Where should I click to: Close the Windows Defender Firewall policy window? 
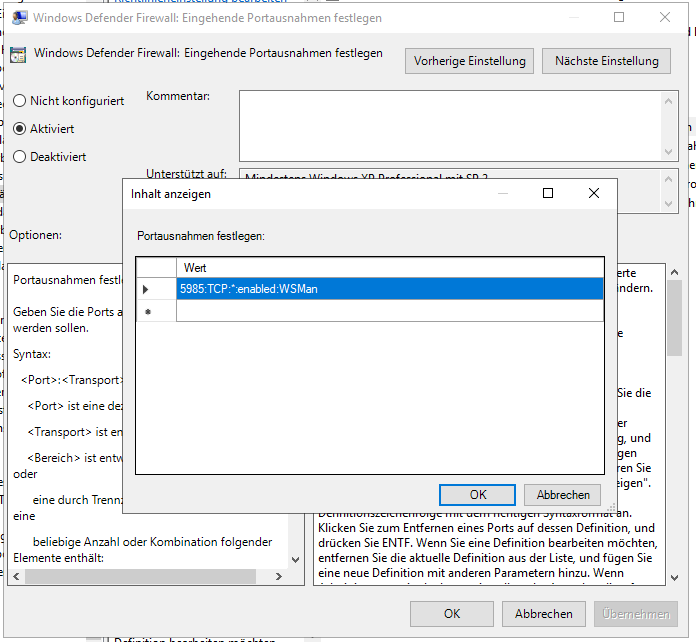click(664, 17)
